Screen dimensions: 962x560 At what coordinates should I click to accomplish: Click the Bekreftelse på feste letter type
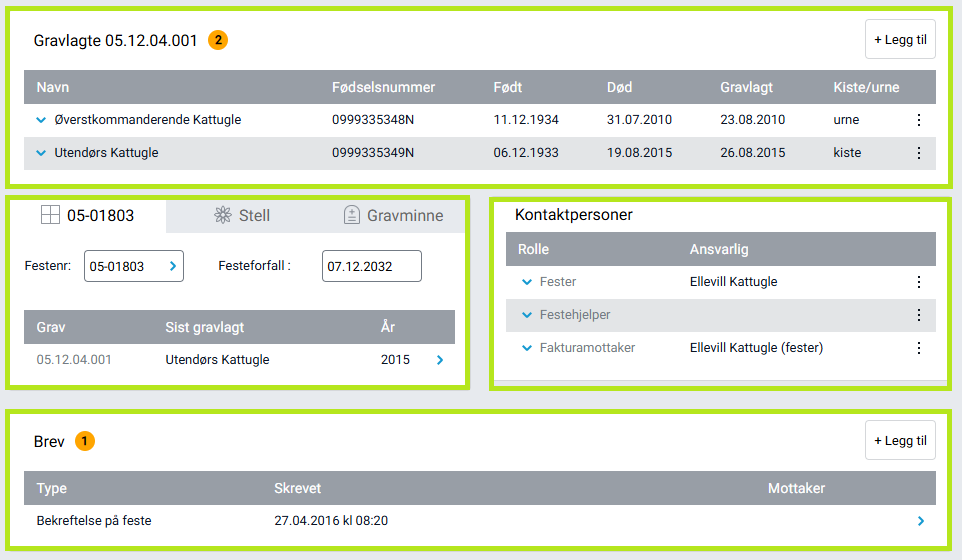(94, 521)
